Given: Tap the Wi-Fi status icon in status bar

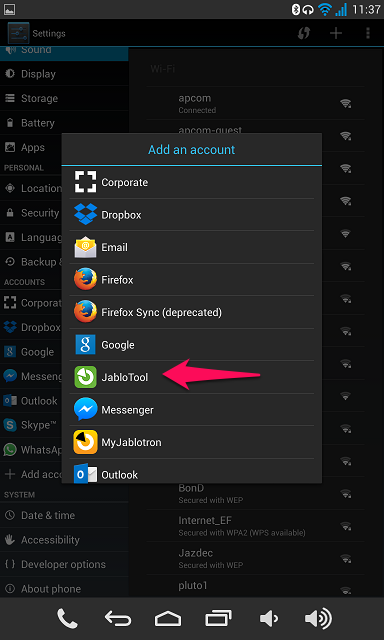Looking at the screenshot, I should [x=325, y=9].
